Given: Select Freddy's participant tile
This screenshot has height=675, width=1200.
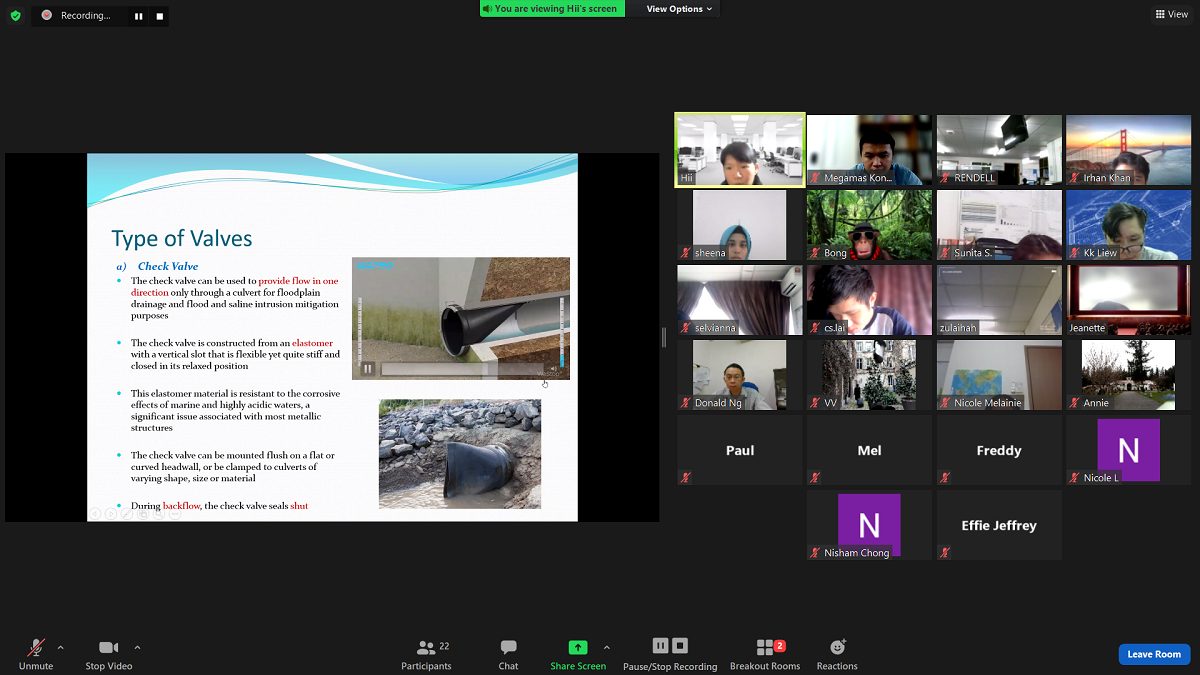Looking at the screenshot, I should 999,450.
